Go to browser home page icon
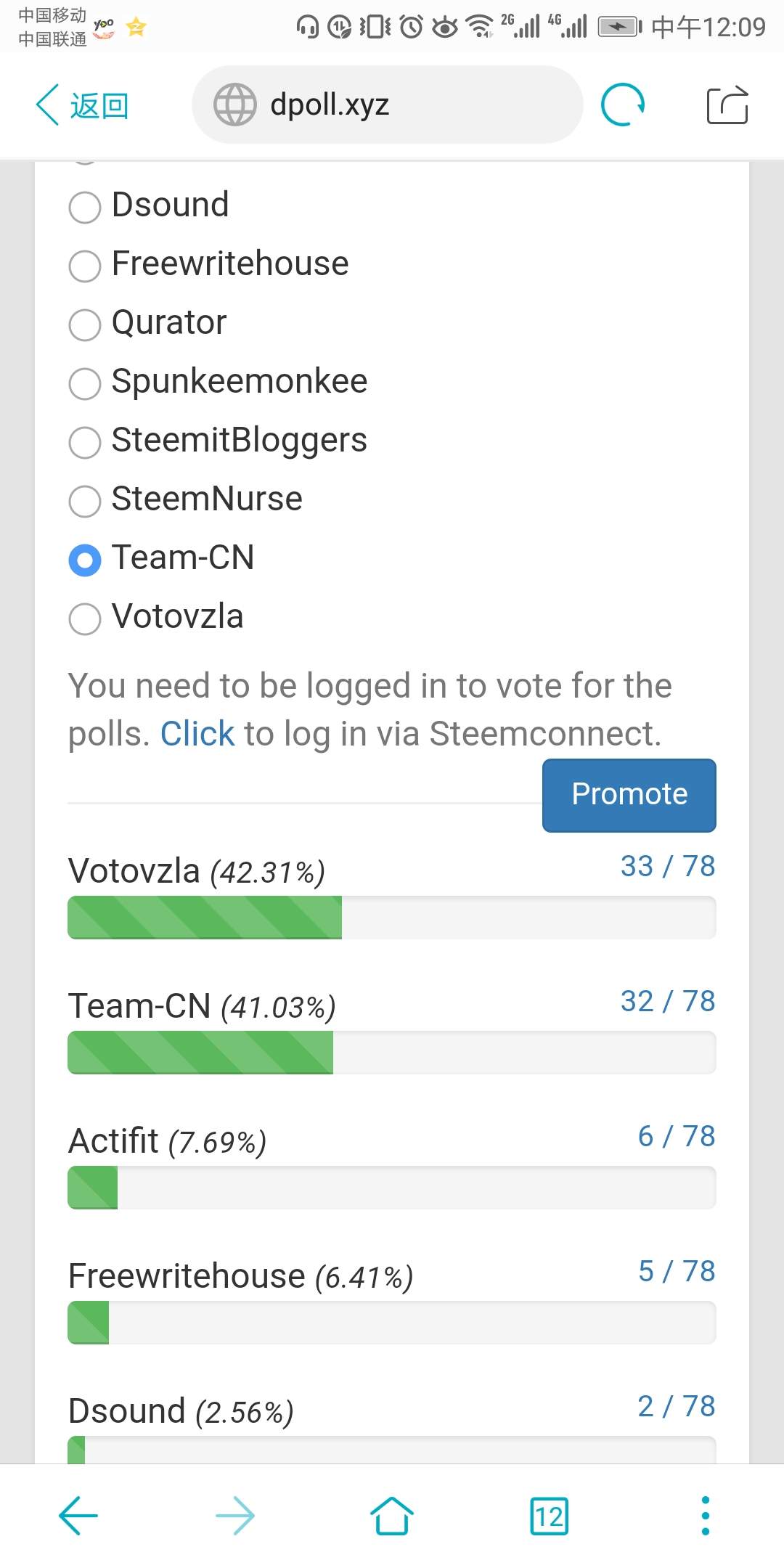Screen dimensions: 784x1568 point(392,1516)
